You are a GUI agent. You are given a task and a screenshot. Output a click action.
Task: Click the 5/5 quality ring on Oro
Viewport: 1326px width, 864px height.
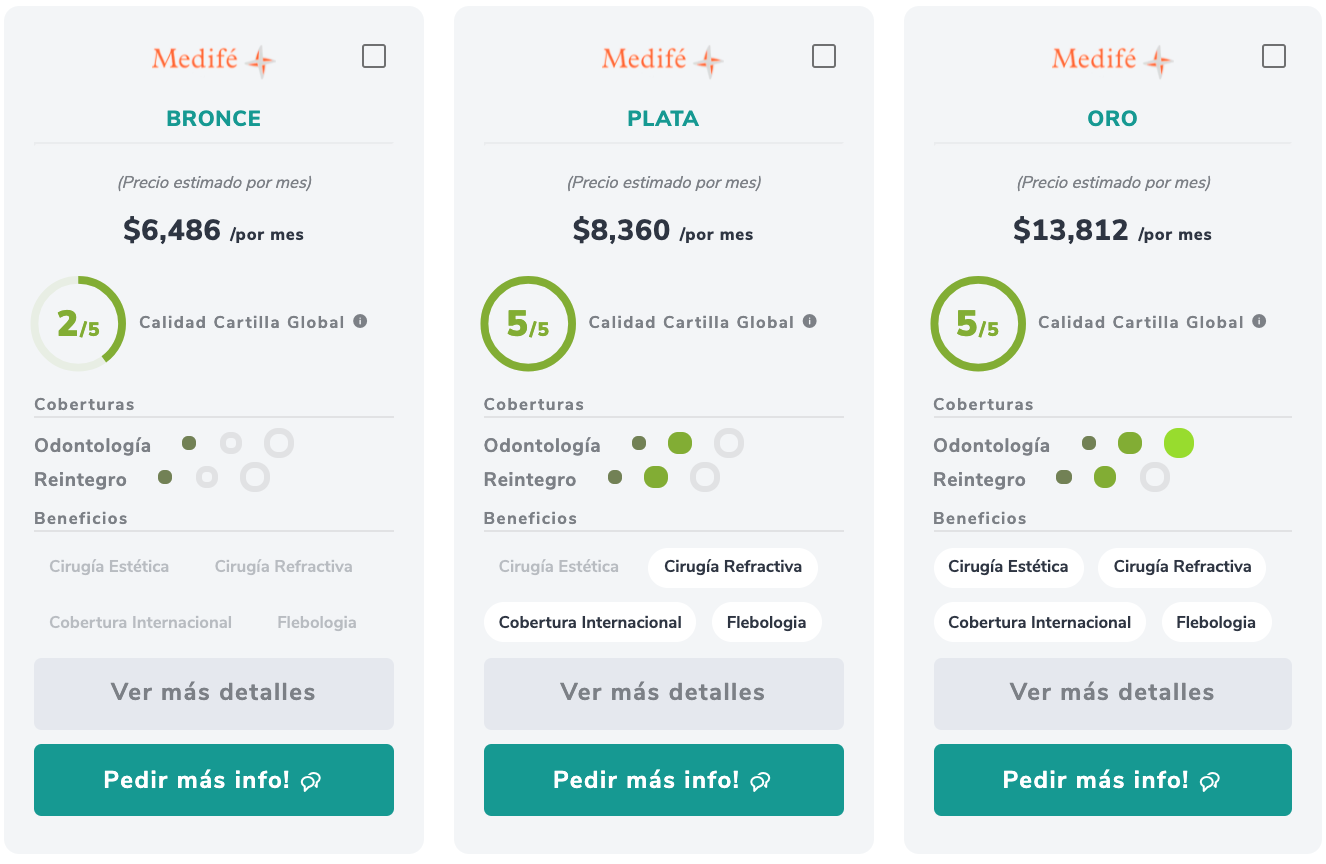click(x=977, y=323)
